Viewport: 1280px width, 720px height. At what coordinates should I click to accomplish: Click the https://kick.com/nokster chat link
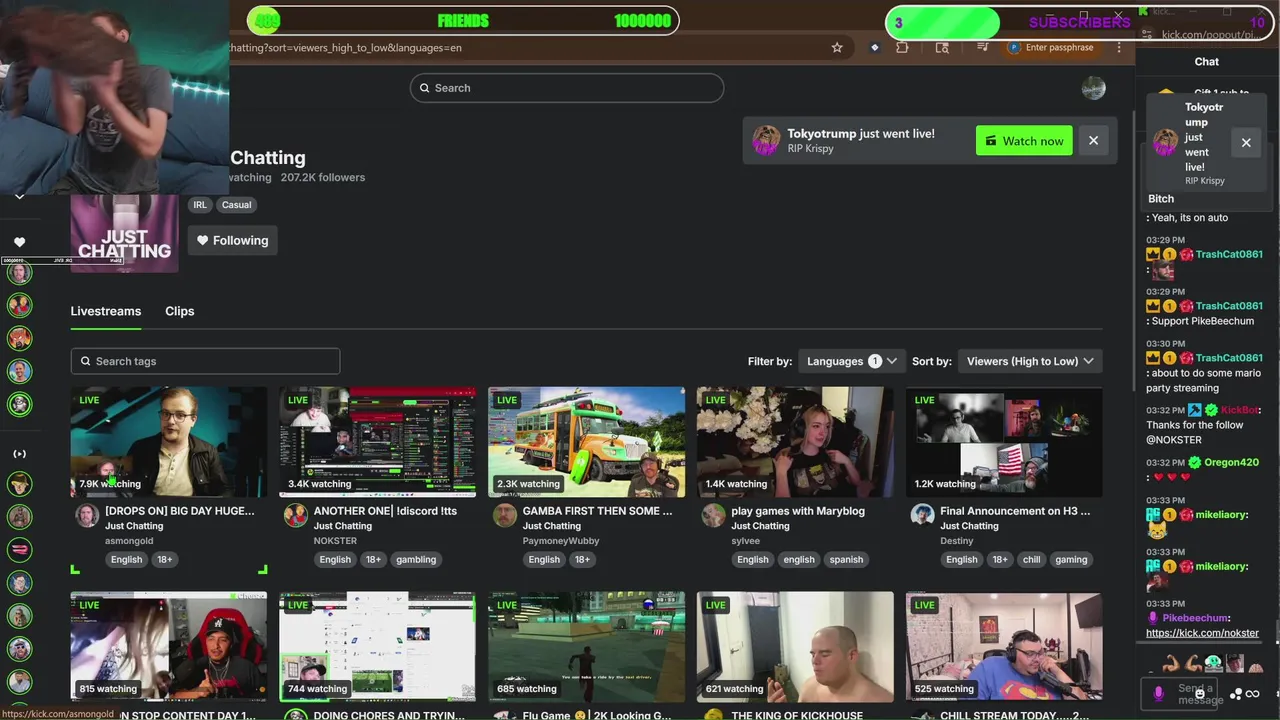1202,633
